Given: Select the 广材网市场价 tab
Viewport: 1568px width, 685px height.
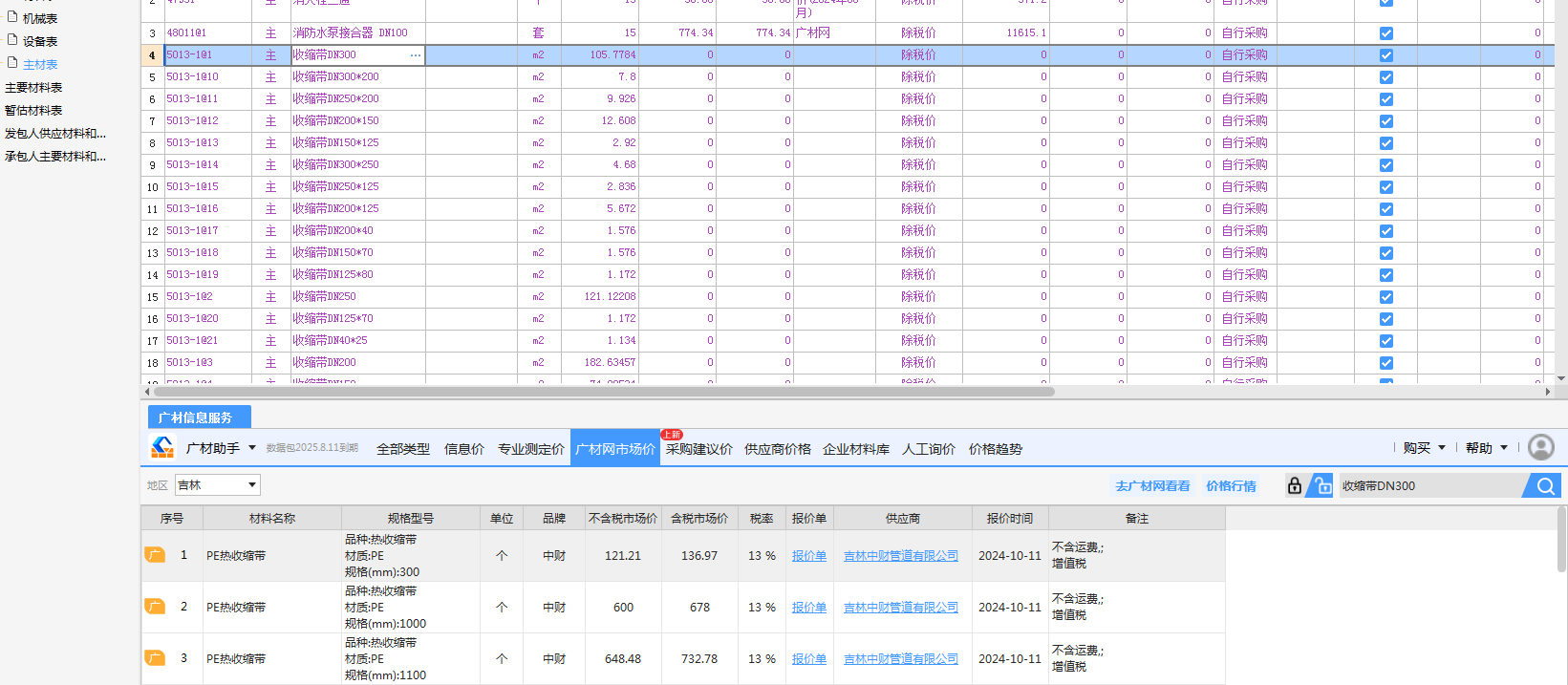Looking at the screenshot, I should tap(615, 449).
